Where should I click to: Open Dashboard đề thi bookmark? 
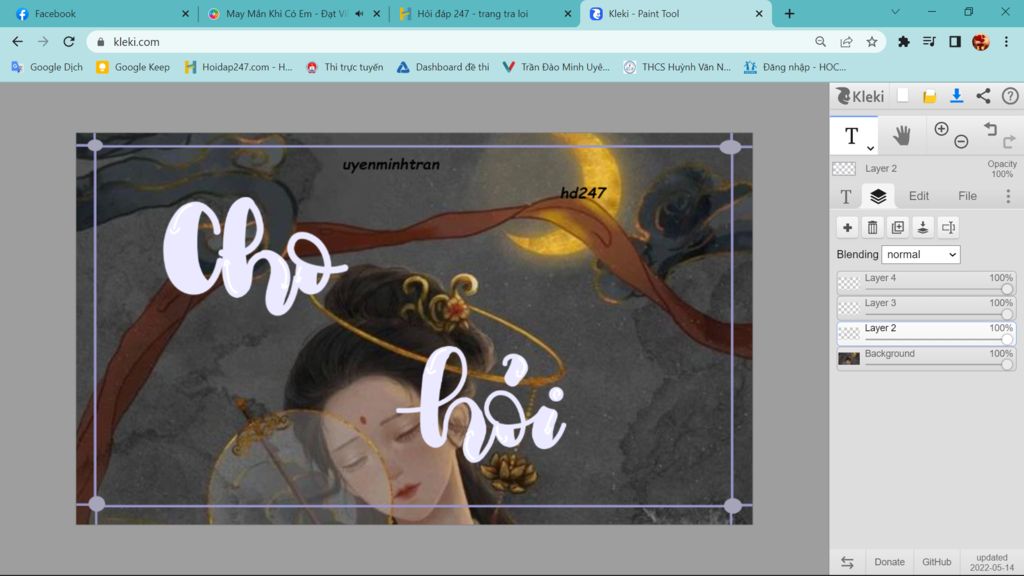coord(443,67)
